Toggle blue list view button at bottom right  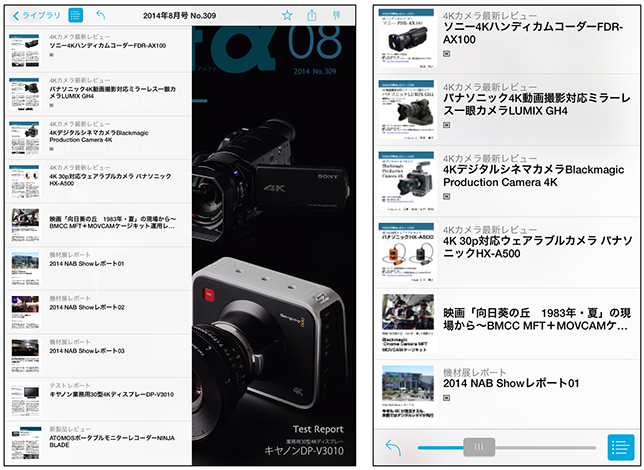(x=621, y=447)
